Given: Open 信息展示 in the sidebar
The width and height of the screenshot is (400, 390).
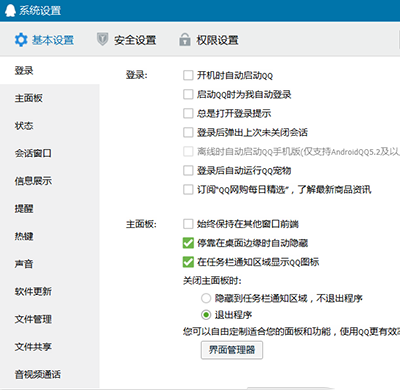Looking at the screenshot, I should point(50,181).
